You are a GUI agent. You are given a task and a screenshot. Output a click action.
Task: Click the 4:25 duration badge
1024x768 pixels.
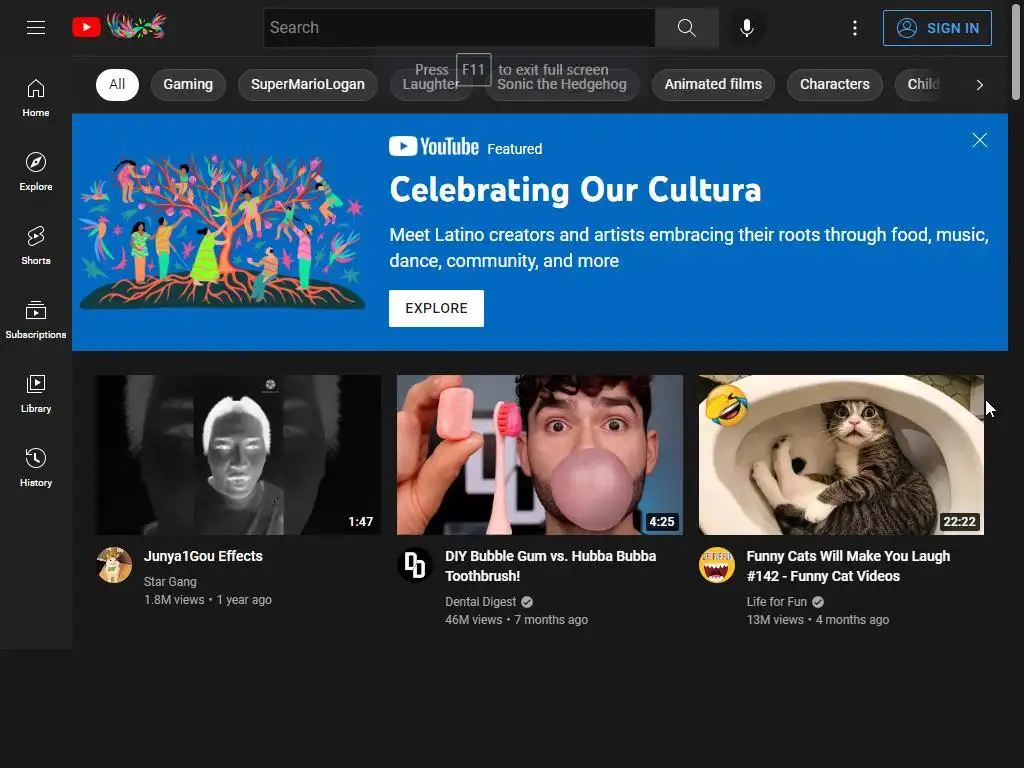click(x=662, y=522)
